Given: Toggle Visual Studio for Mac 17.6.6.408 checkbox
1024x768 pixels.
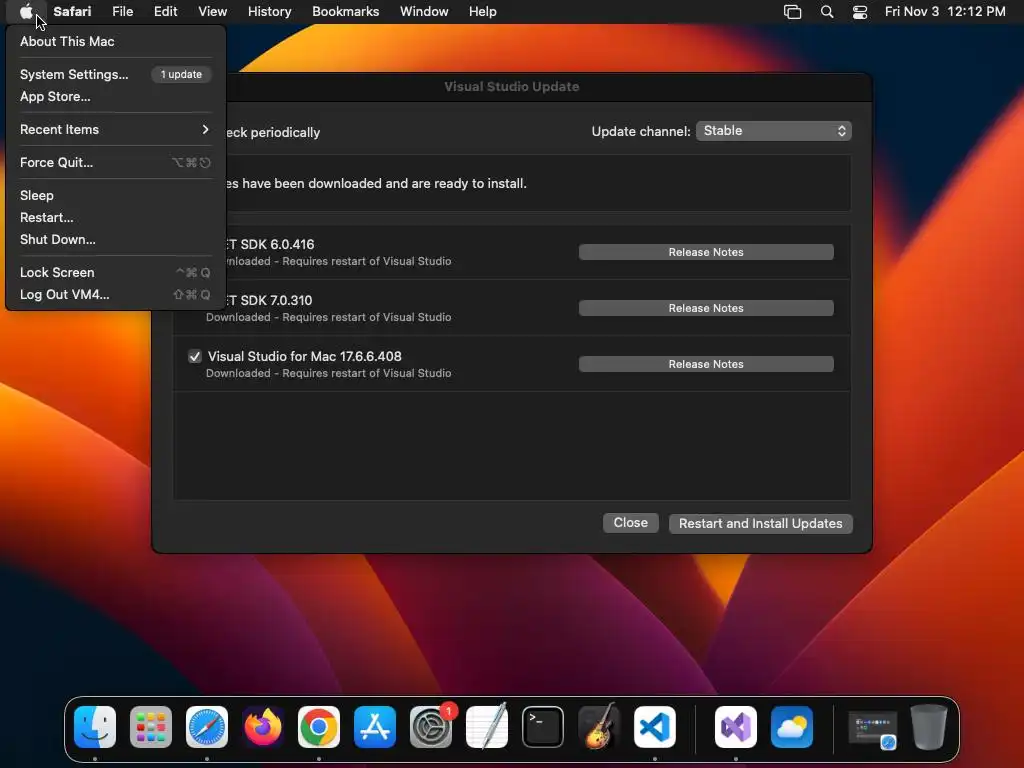Looking at the screenshot, I should click(x=195, y=356).
